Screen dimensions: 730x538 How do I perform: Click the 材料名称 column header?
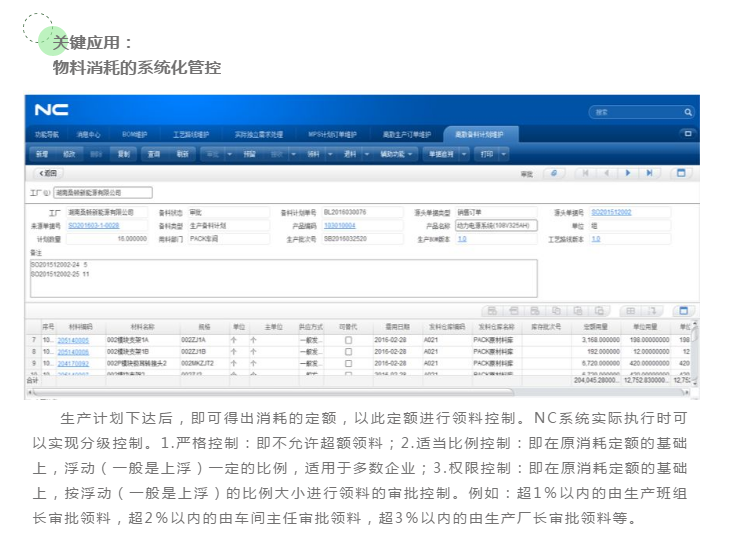142,327
